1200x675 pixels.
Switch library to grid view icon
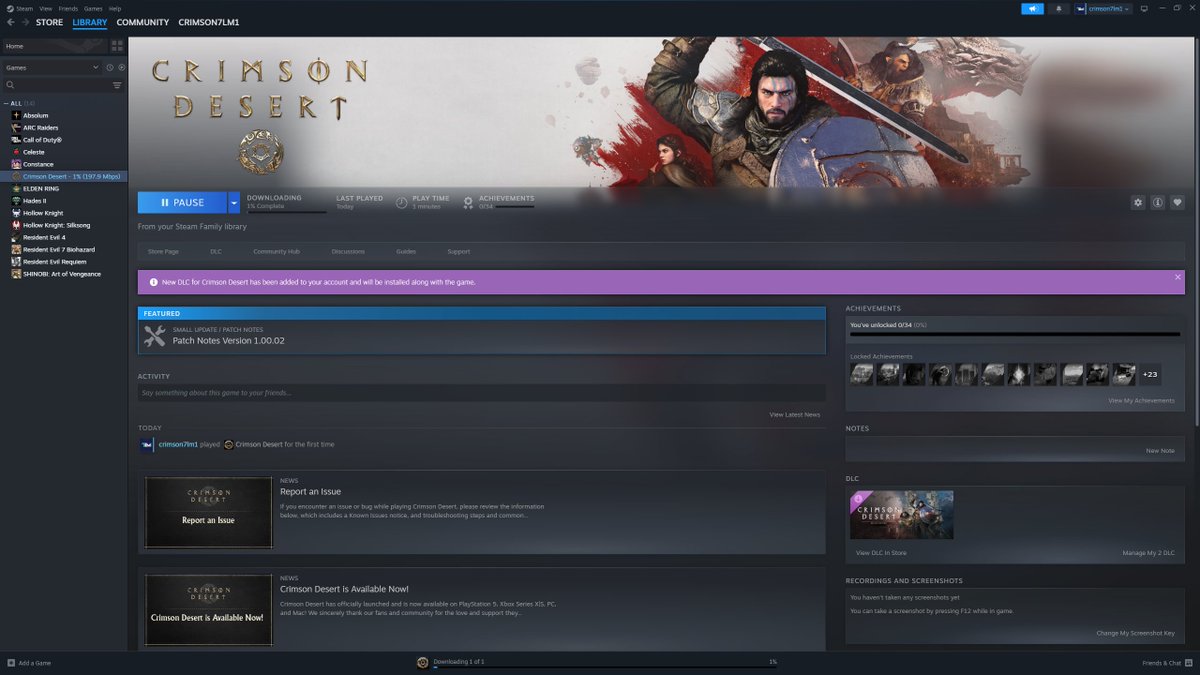click(x=117, y=46)
